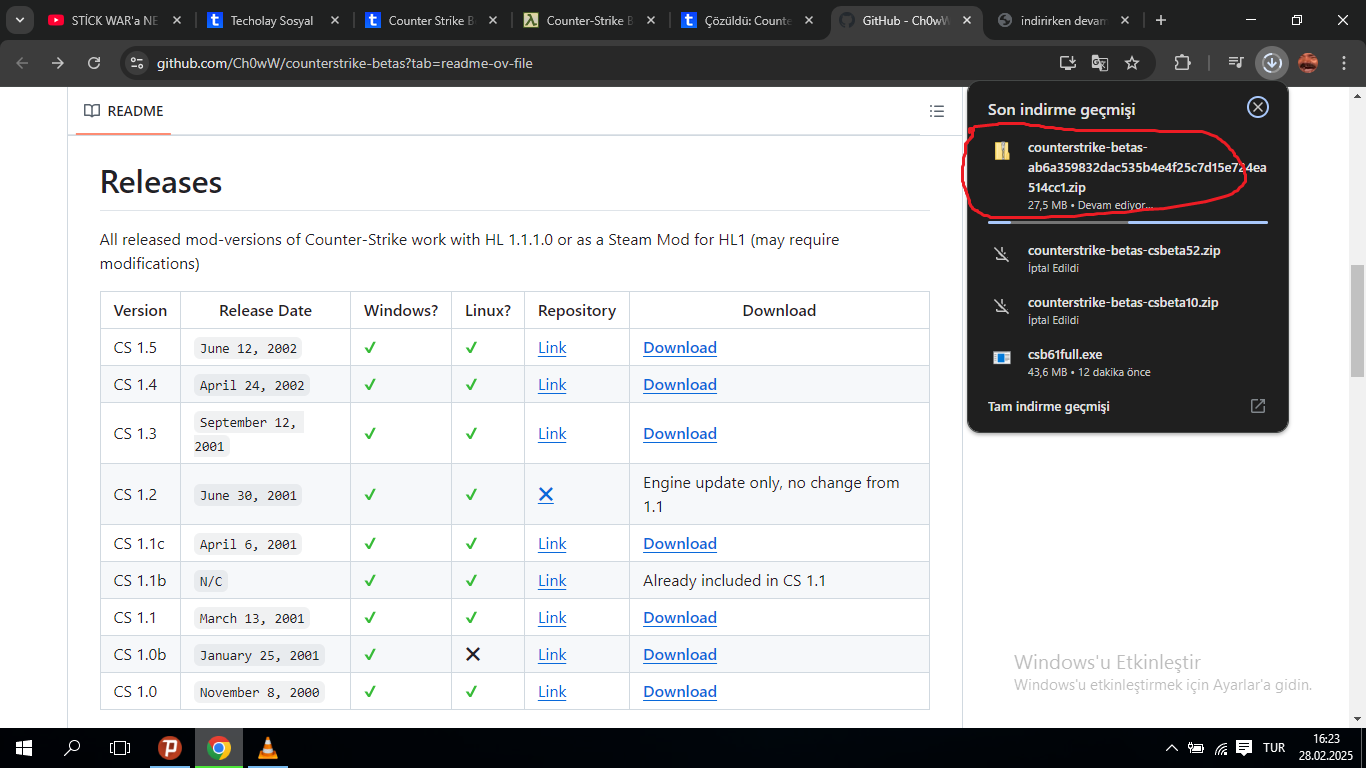Click the zip file icon of current download
The width and height of the screenshot is (1366, 768).
1002,151
